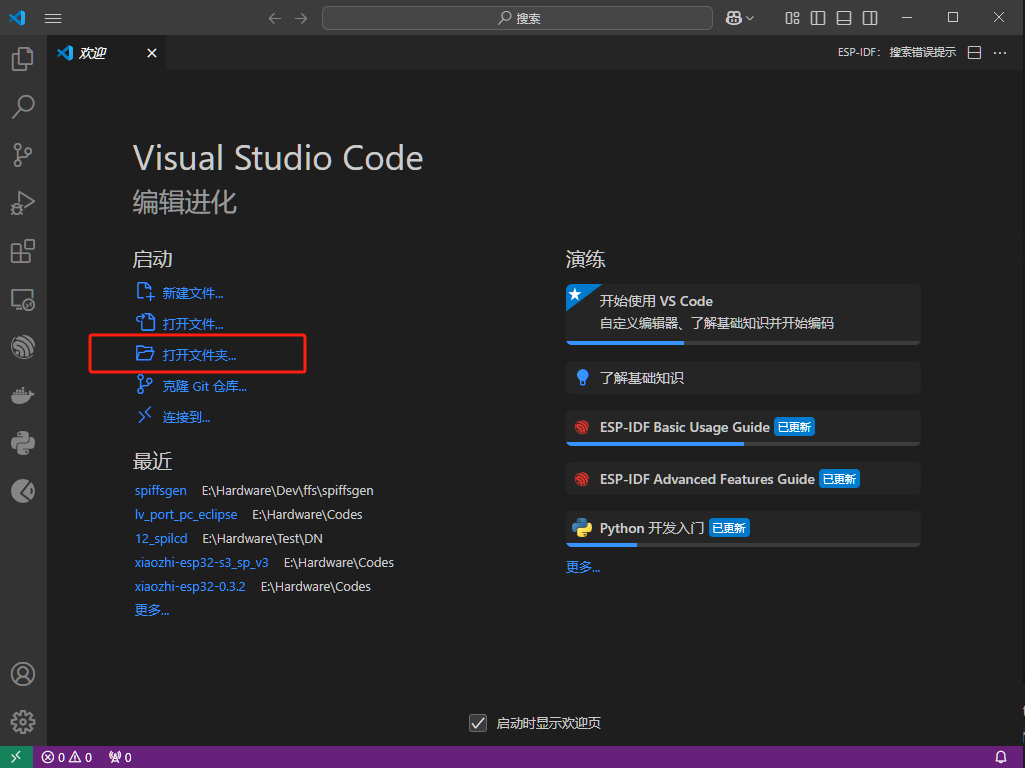Viewport: 1025px width, 768px height.
Task: Open the Explorer view in activity bar
Action: point(22,59)
